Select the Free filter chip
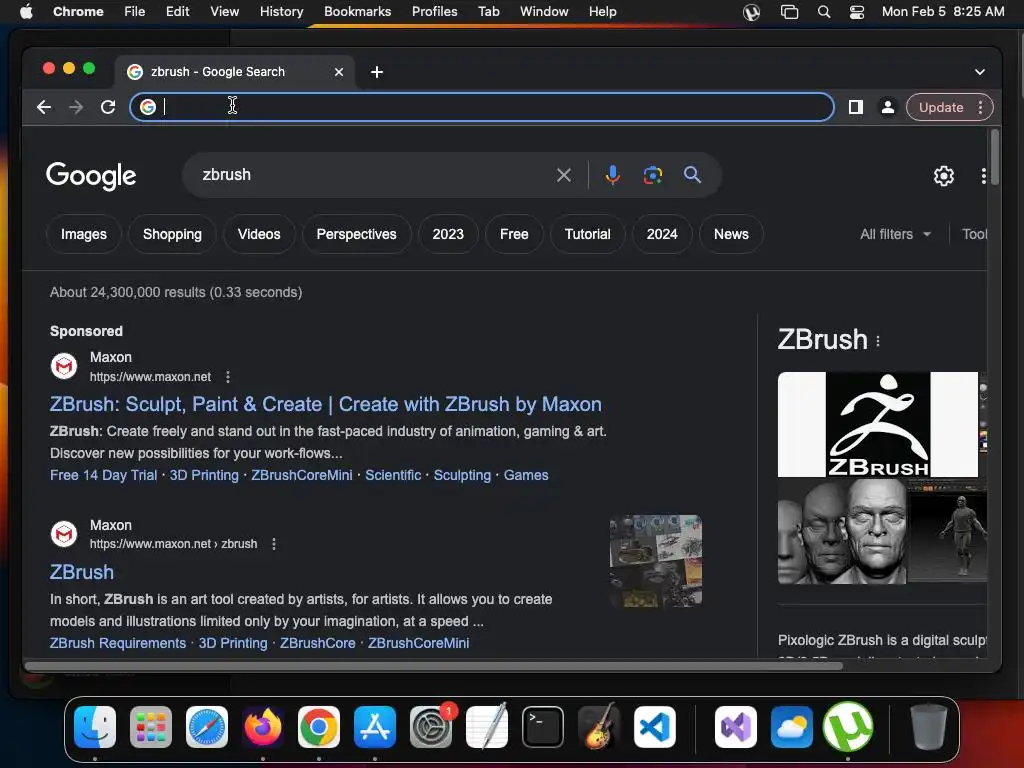The image size is (1024, 768). (x=514, y=234)
